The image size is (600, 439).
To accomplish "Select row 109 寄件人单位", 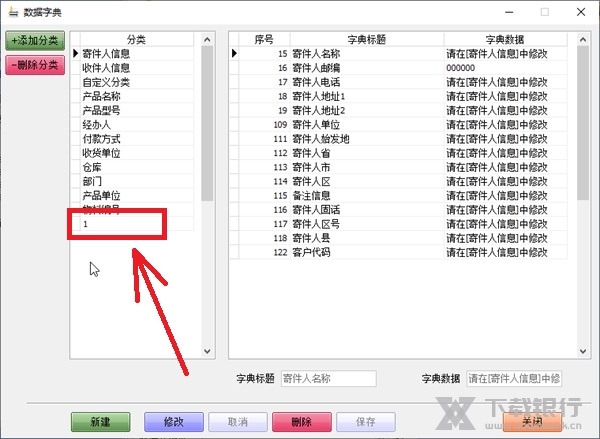I will [x=398, y=124].
